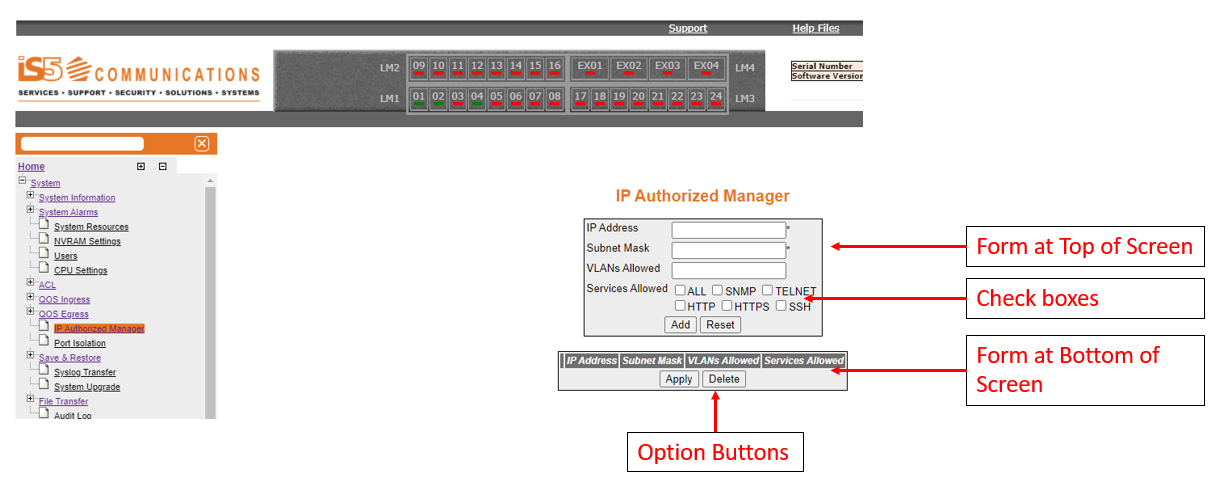Screen dimensions: 1228x497
Task: Check the SSH service checkbox
Action: tap(781, 306)
